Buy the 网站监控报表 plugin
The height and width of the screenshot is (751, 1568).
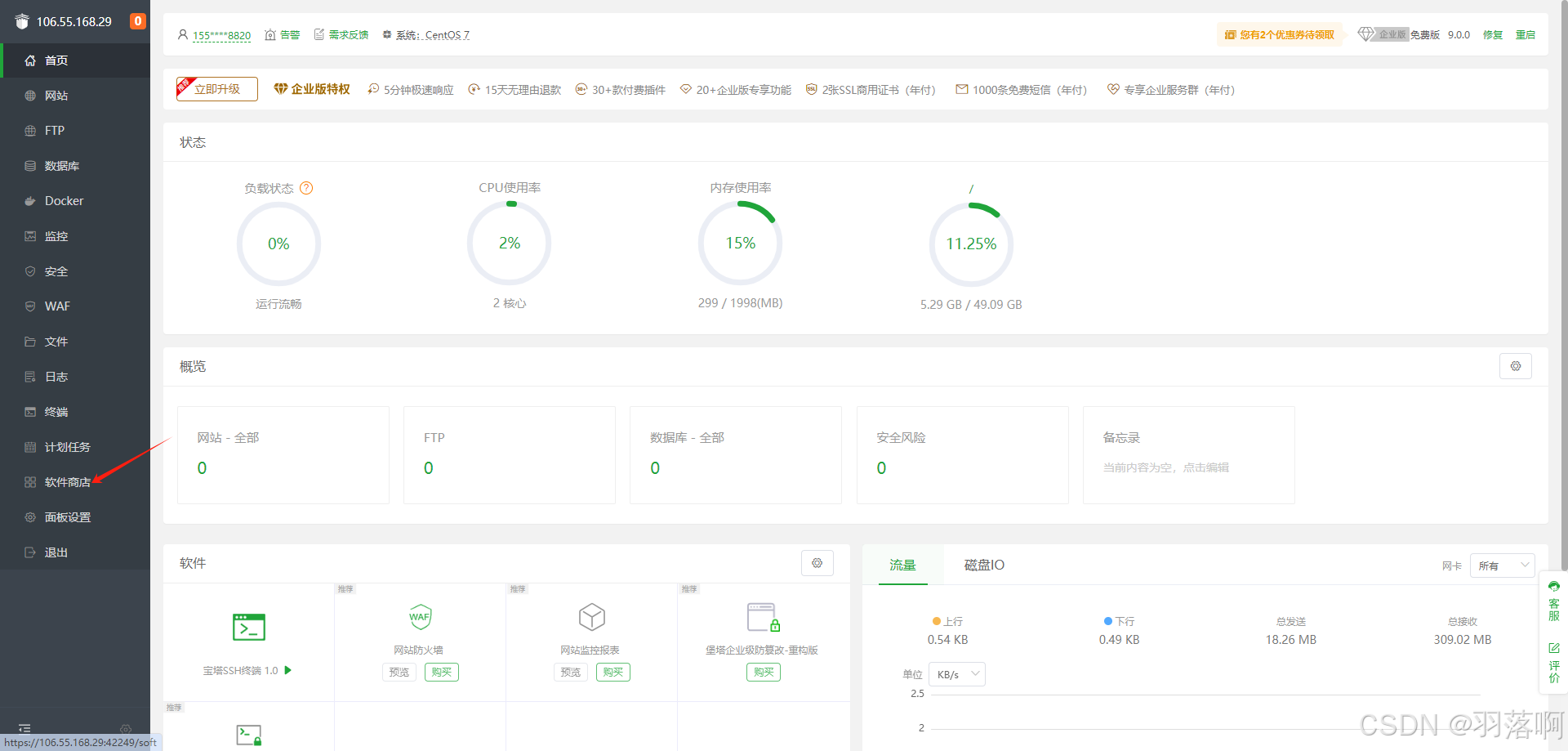(613, 672)
